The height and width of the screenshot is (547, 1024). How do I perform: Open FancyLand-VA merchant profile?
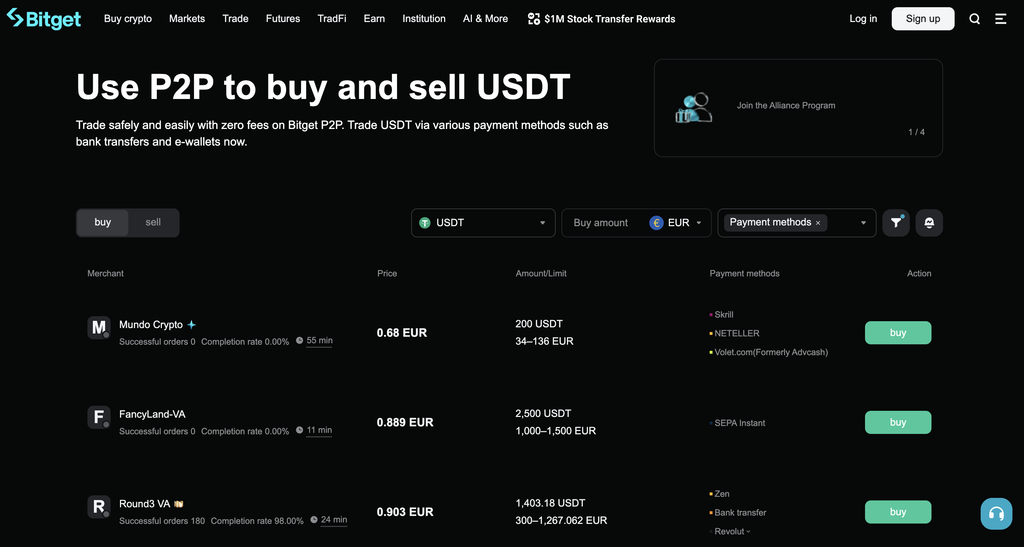pyautogui.click(x=152, y=414)
